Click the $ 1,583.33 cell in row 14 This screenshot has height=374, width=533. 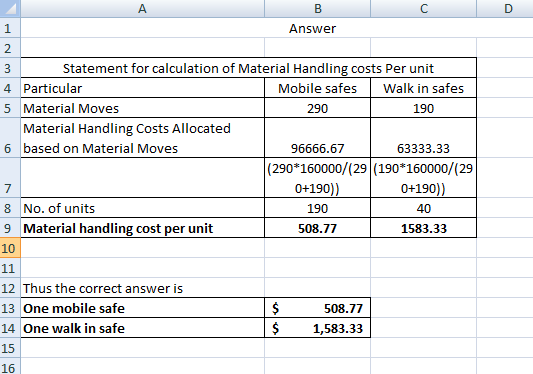[317, 328]
